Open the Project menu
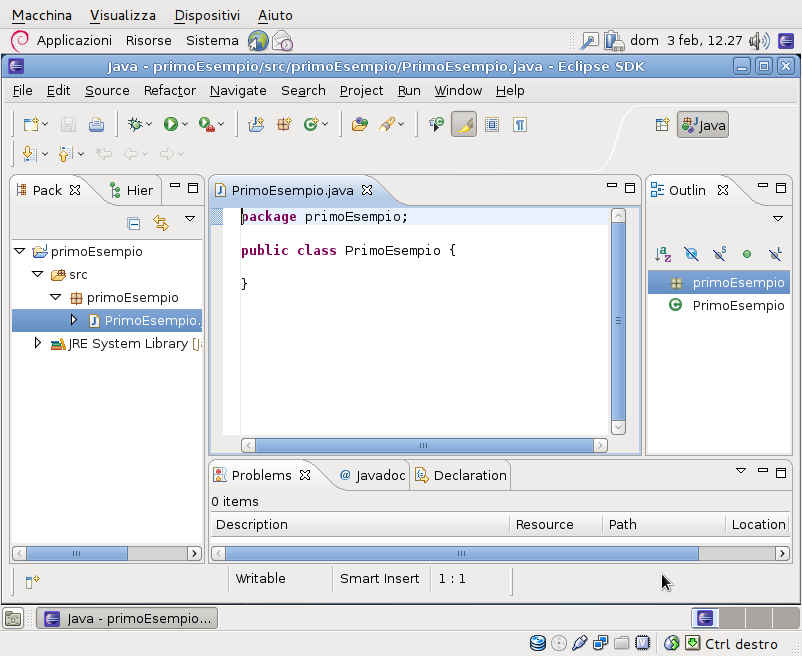The height and width of the screenshot is (656, 802). [x=361, y=91]
